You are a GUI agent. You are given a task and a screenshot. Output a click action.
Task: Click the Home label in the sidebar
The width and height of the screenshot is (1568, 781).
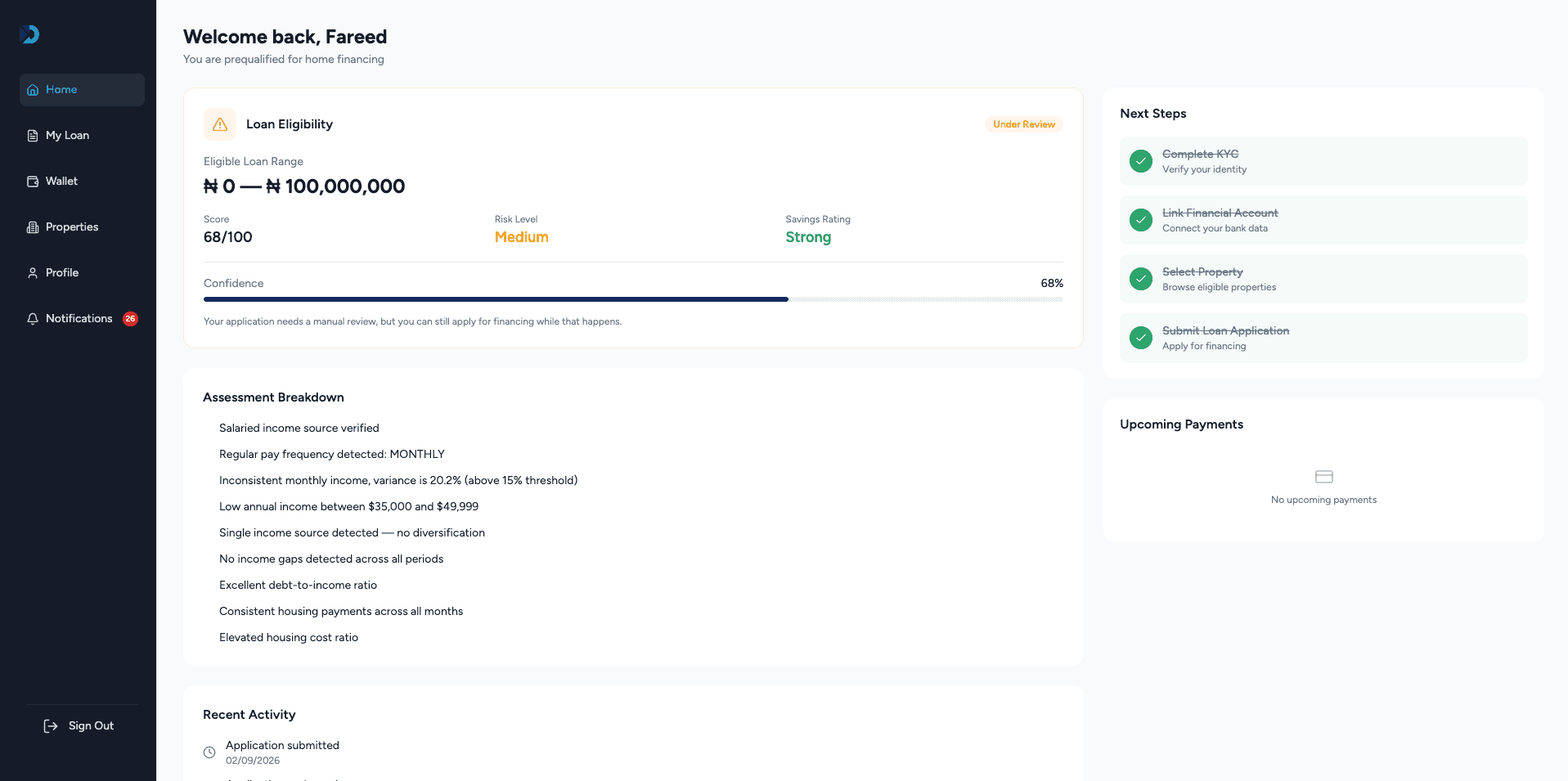point(61,90)
